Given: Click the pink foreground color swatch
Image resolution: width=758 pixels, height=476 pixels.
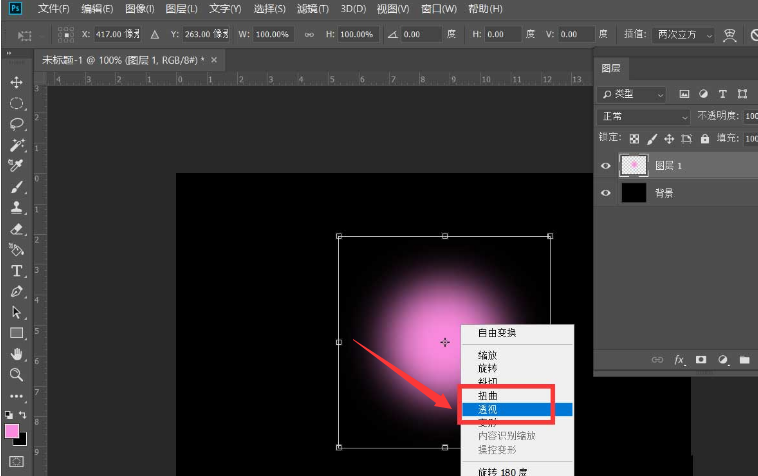Looking at the screenshot, I should (12, 431).
